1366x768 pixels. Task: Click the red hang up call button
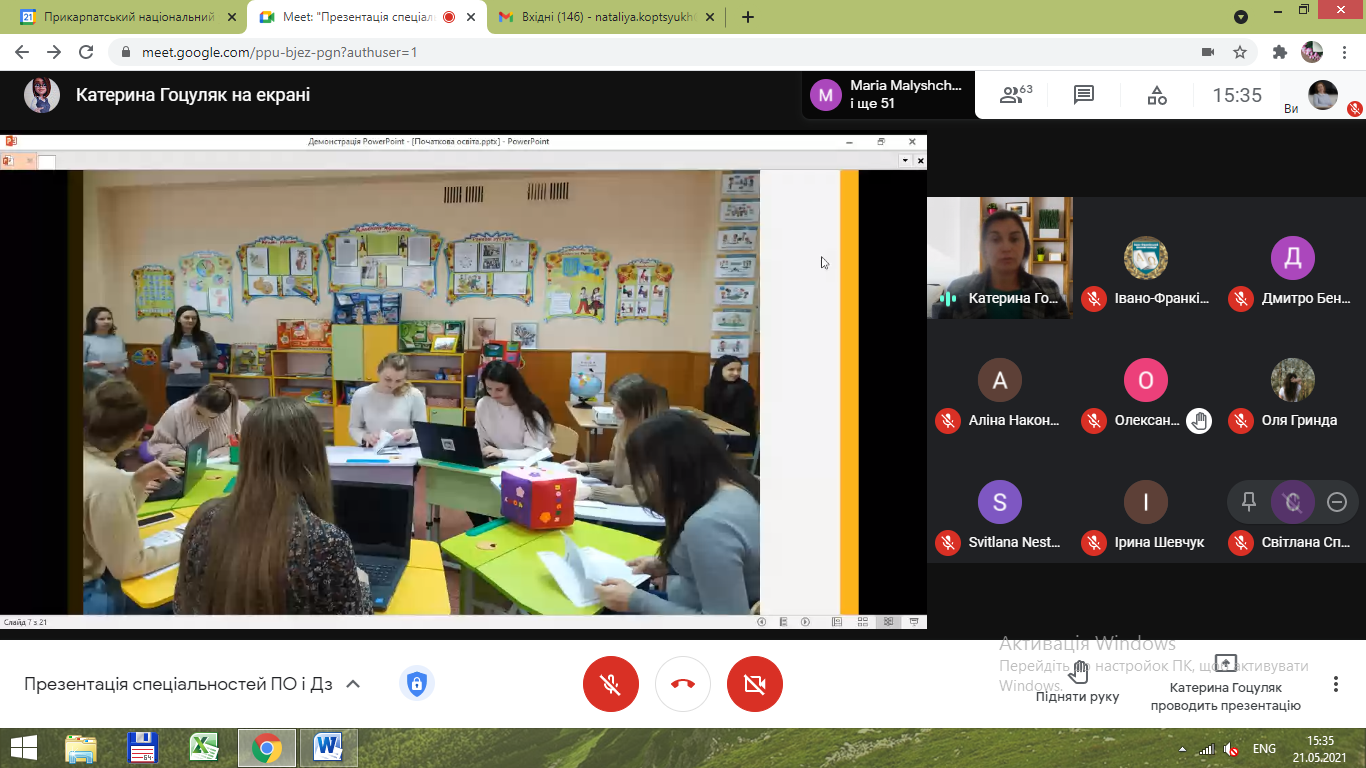click(683, 684)
